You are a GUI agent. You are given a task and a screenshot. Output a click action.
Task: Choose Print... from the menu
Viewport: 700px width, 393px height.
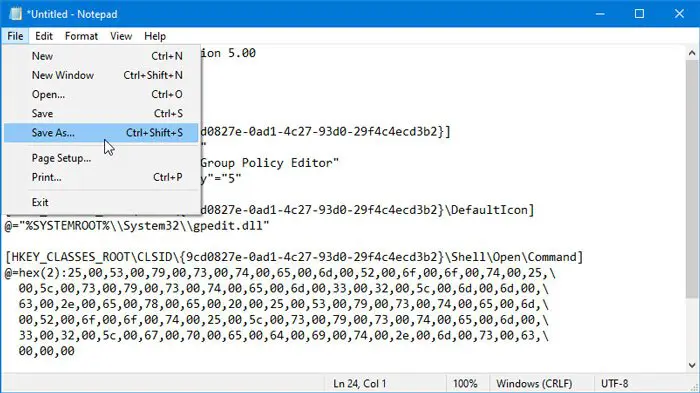tap(101, 177)
